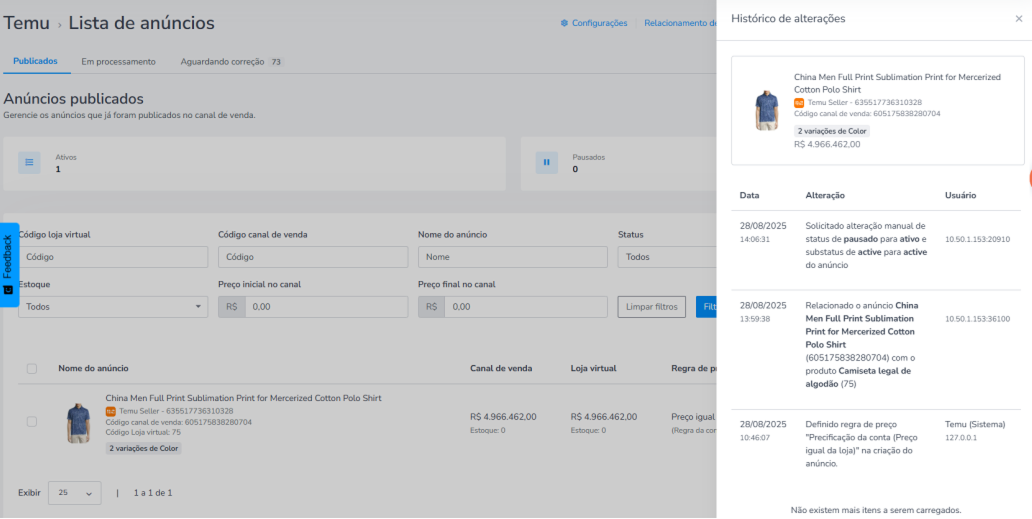The width and height of the screenshot is (1032, 519).
Task: Close the Histórico de alterações panel
Action: point(1018,19)
